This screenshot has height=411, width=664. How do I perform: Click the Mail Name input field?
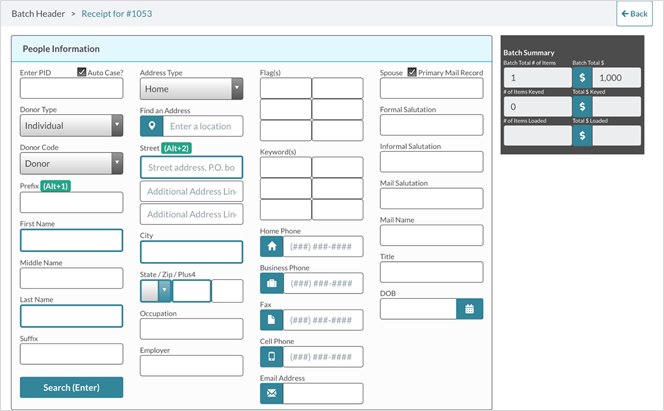(432, 235)
